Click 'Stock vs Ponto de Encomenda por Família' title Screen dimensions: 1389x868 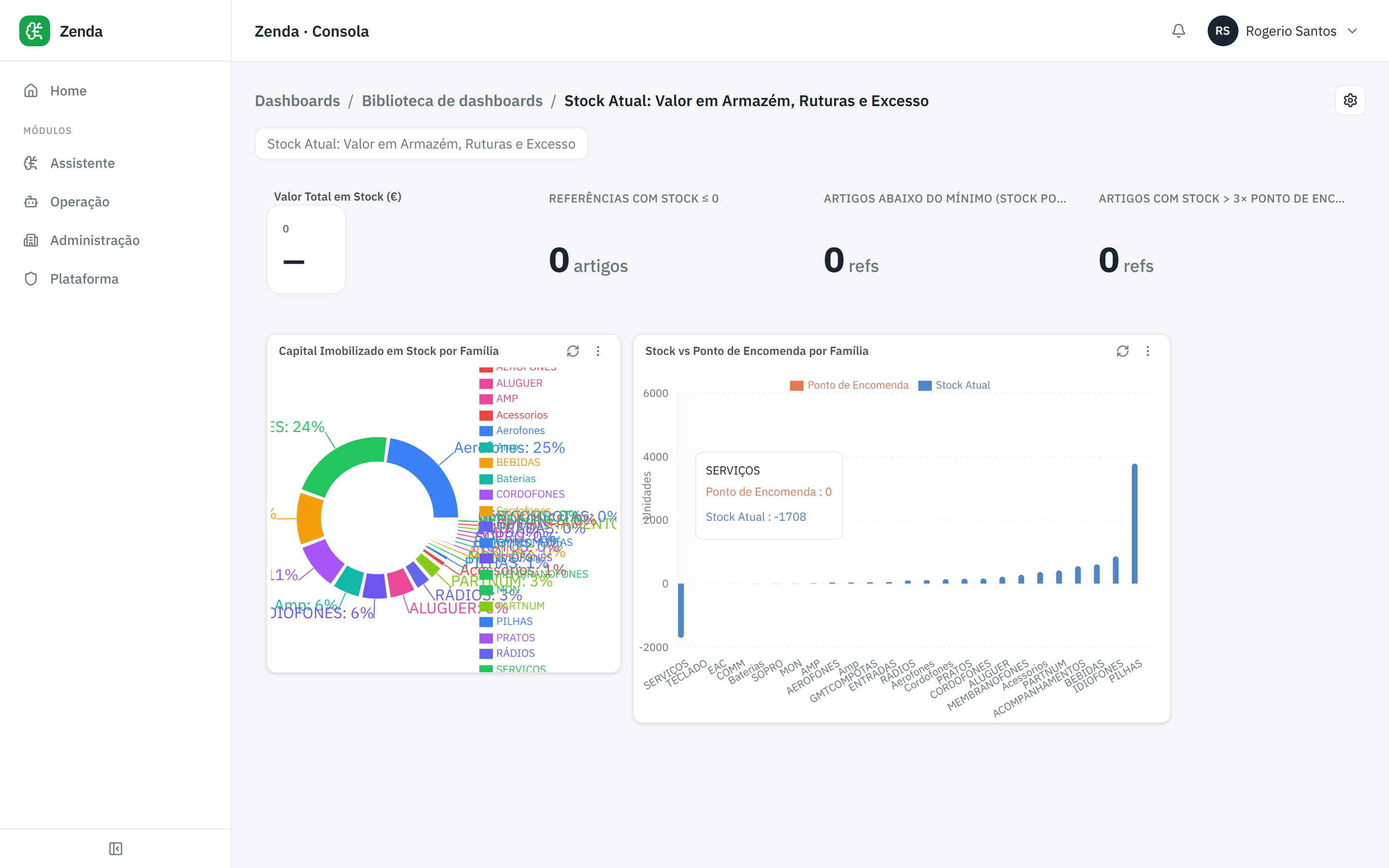click(x=757, y=351)
